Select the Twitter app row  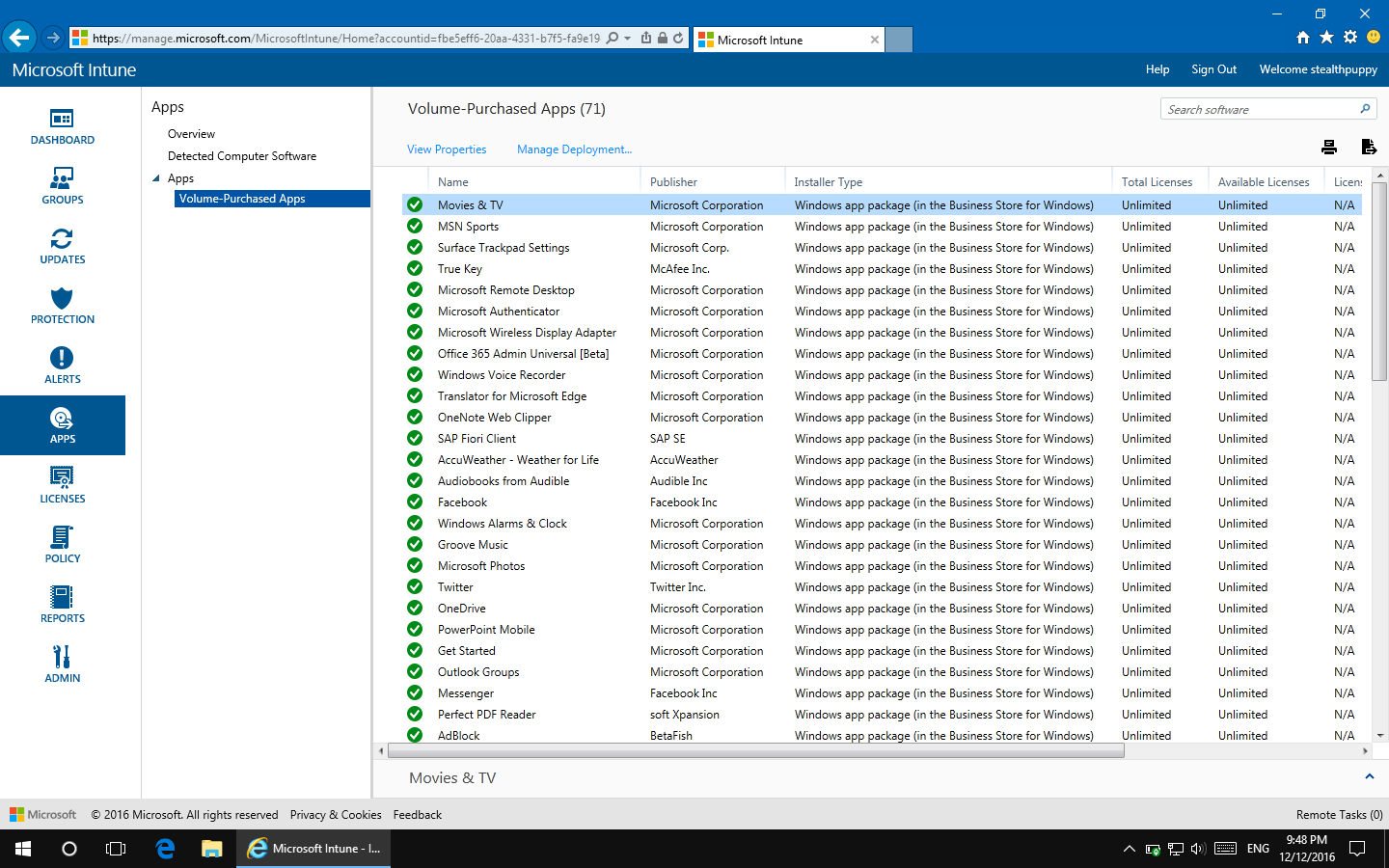tap(882, 587)
